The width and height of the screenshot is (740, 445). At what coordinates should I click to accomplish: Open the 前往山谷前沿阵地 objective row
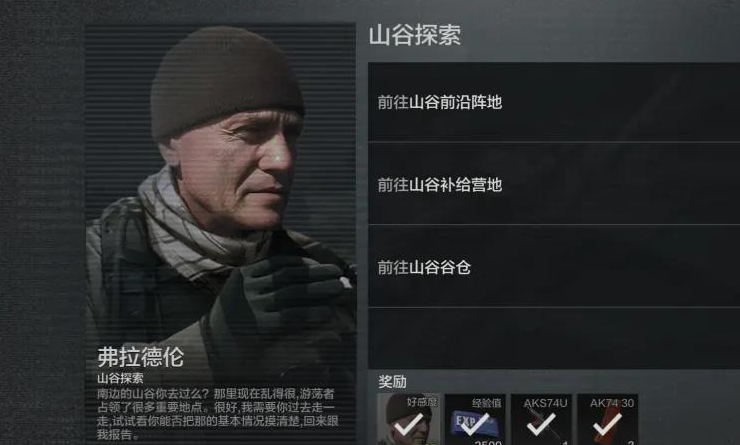pos(554,102)
